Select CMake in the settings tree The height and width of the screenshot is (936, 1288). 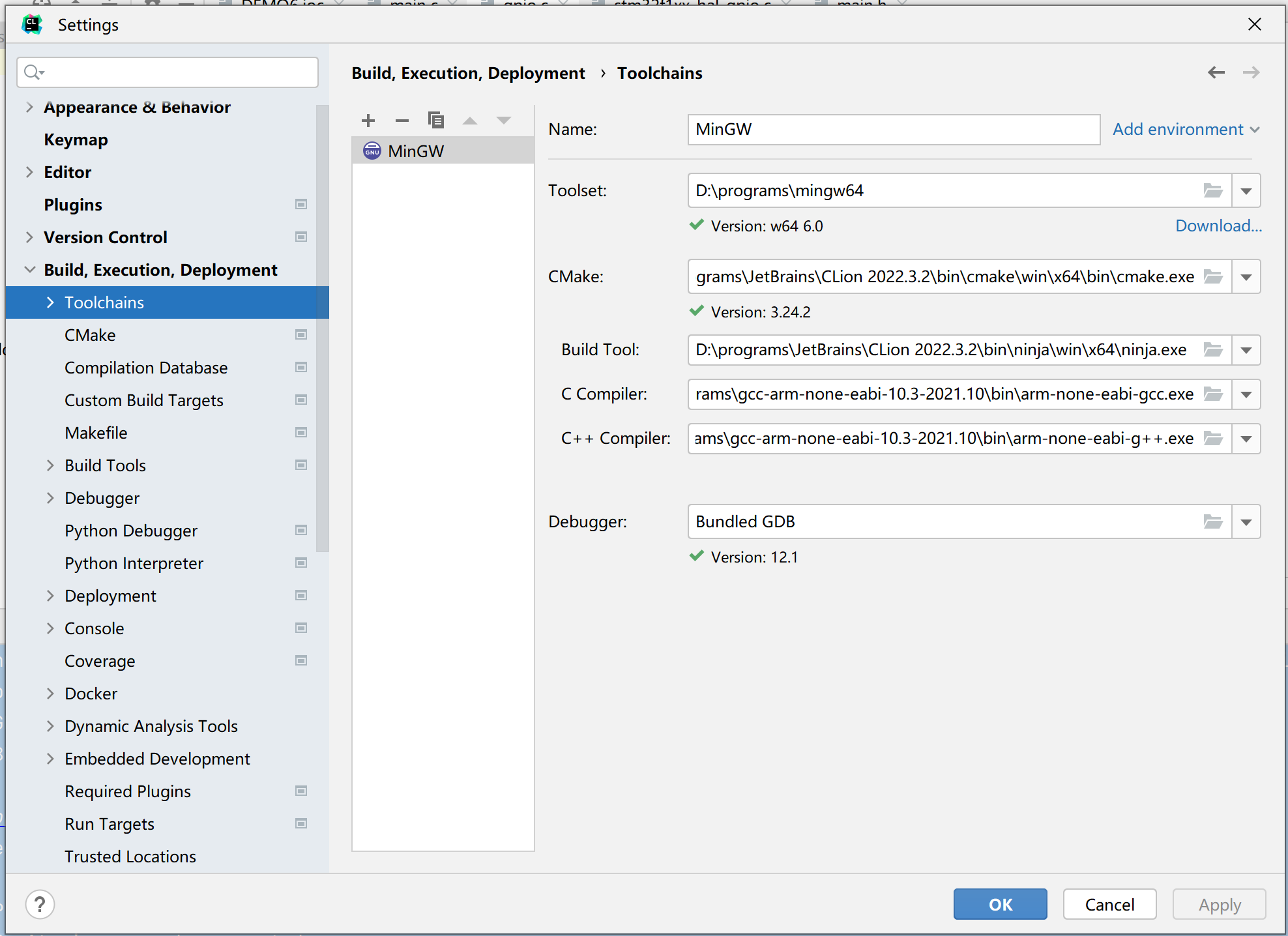point(90,335)
